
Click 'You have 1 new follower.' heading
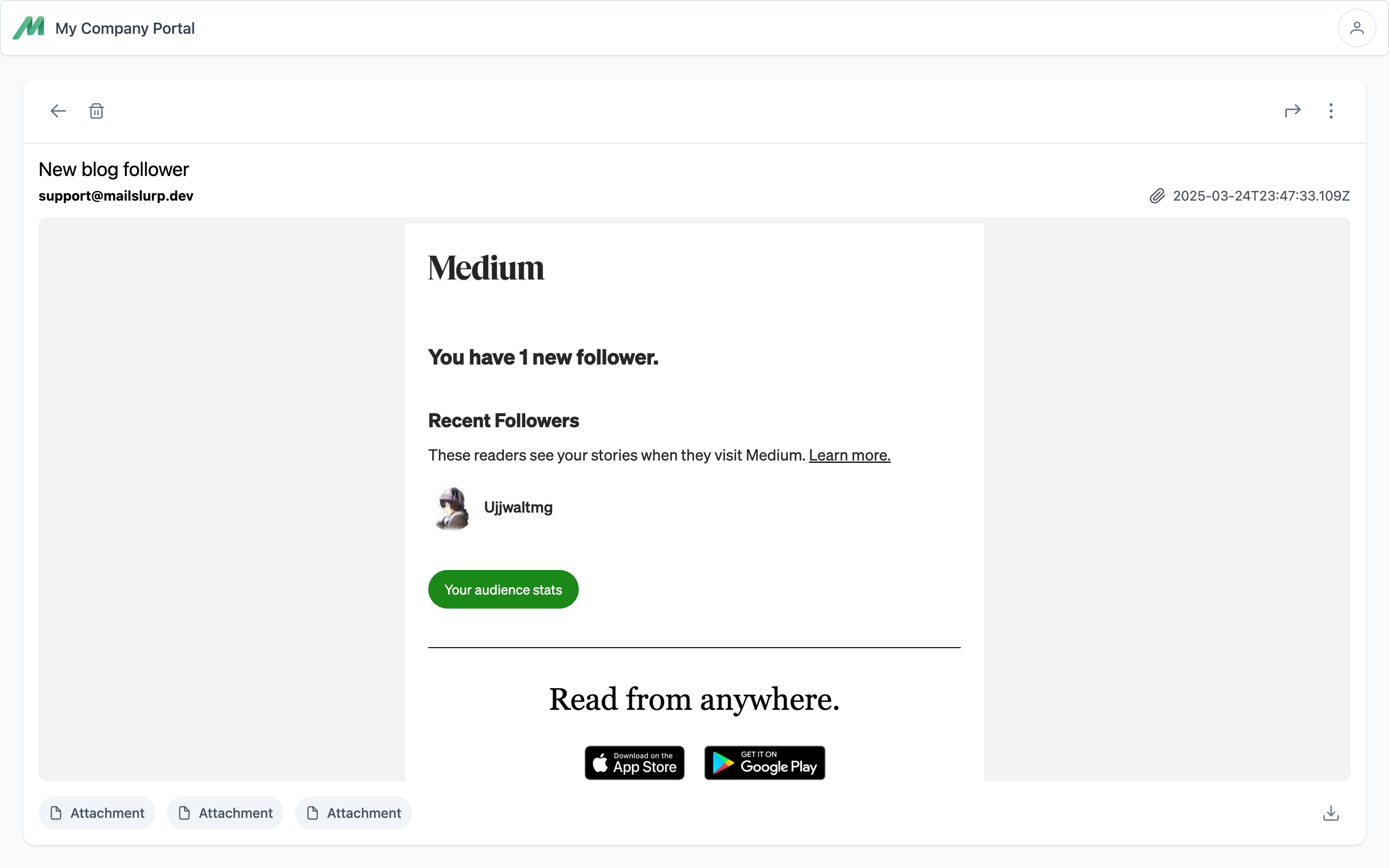[543, 357]
